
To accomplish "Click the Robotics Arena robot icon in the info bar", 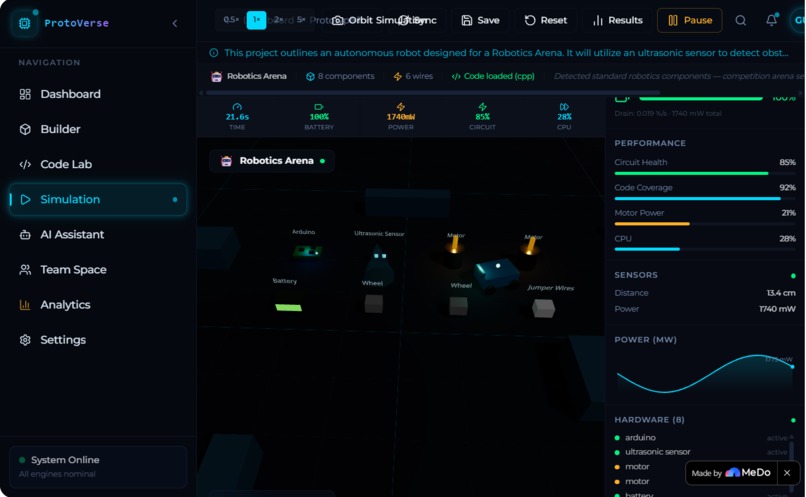I will pos(216,76).
